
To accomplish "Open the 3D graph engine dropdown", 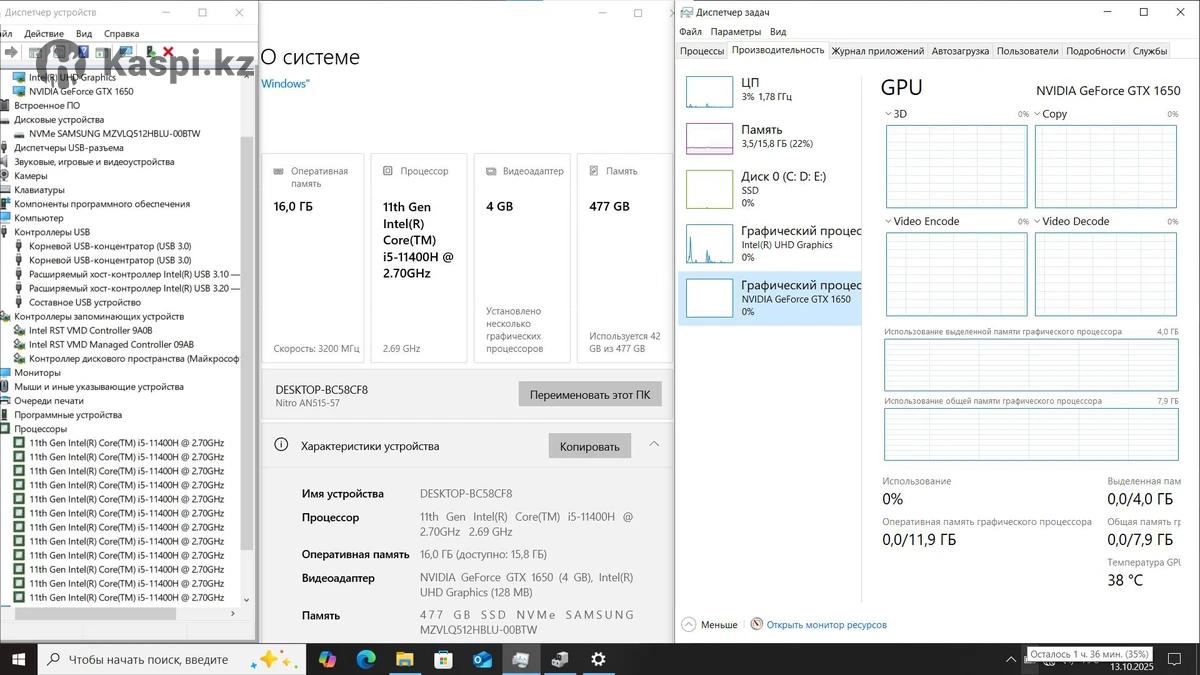I will (889, 114).
